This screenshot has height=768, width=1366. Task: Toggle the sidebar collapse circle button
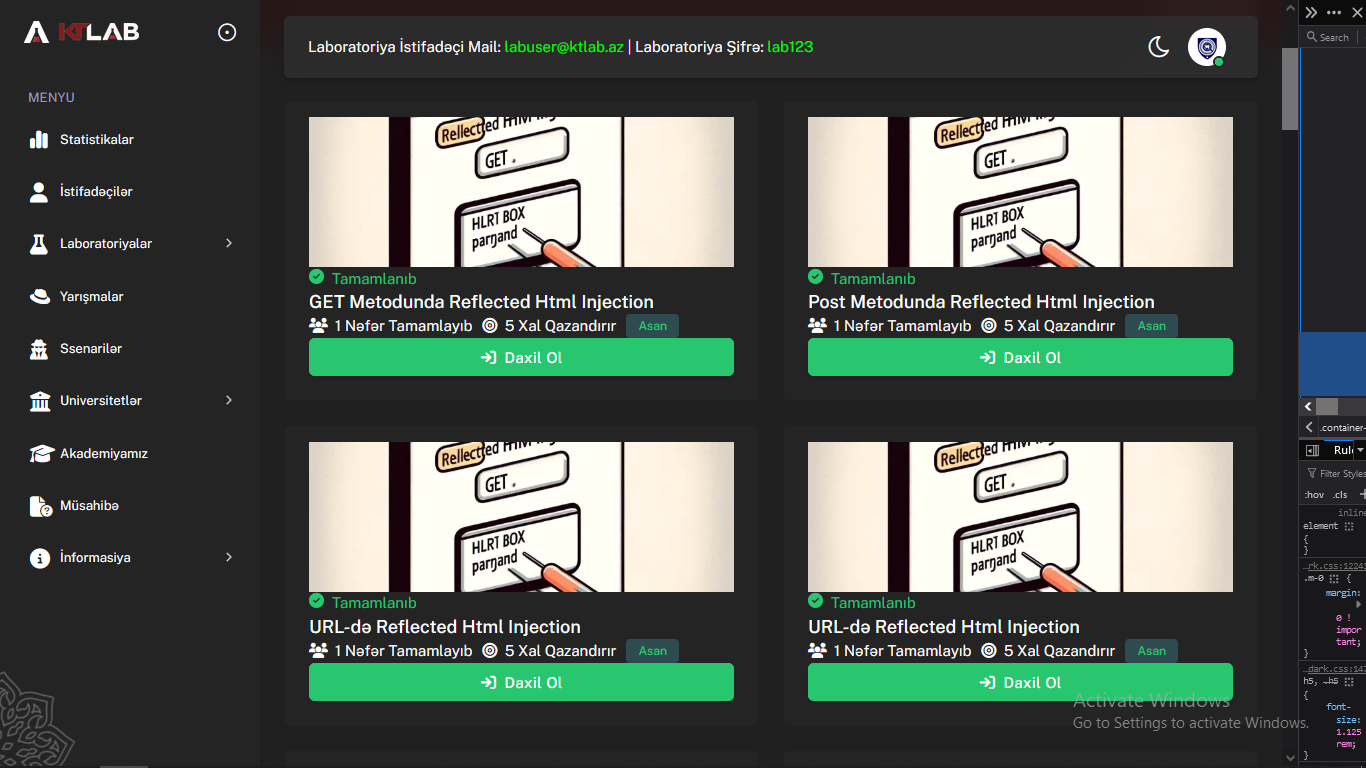point(227,33)
